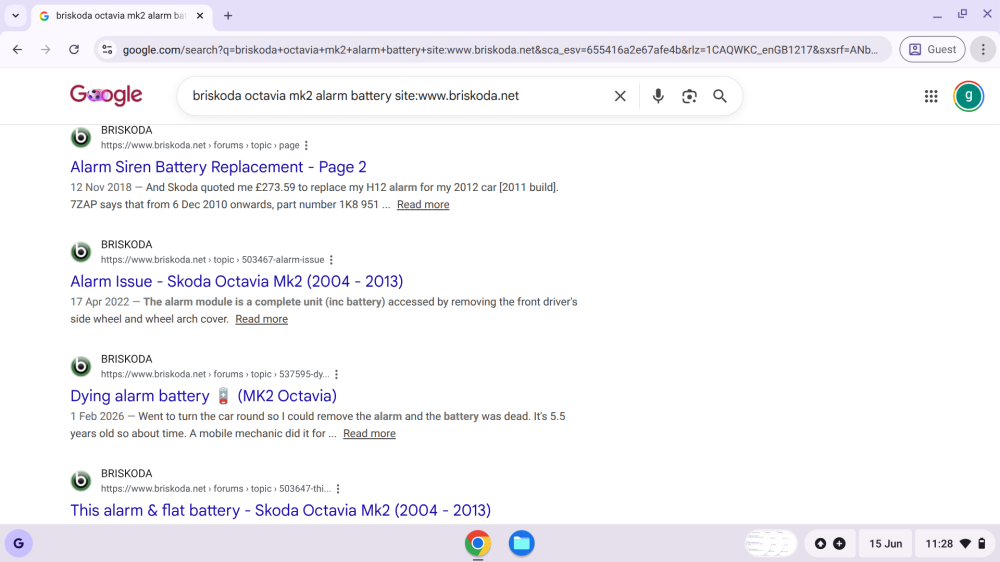Click URL briskoda.net › forums › topic › page
This screenshot has height=562, width=1000.
[x=200, y=145]
